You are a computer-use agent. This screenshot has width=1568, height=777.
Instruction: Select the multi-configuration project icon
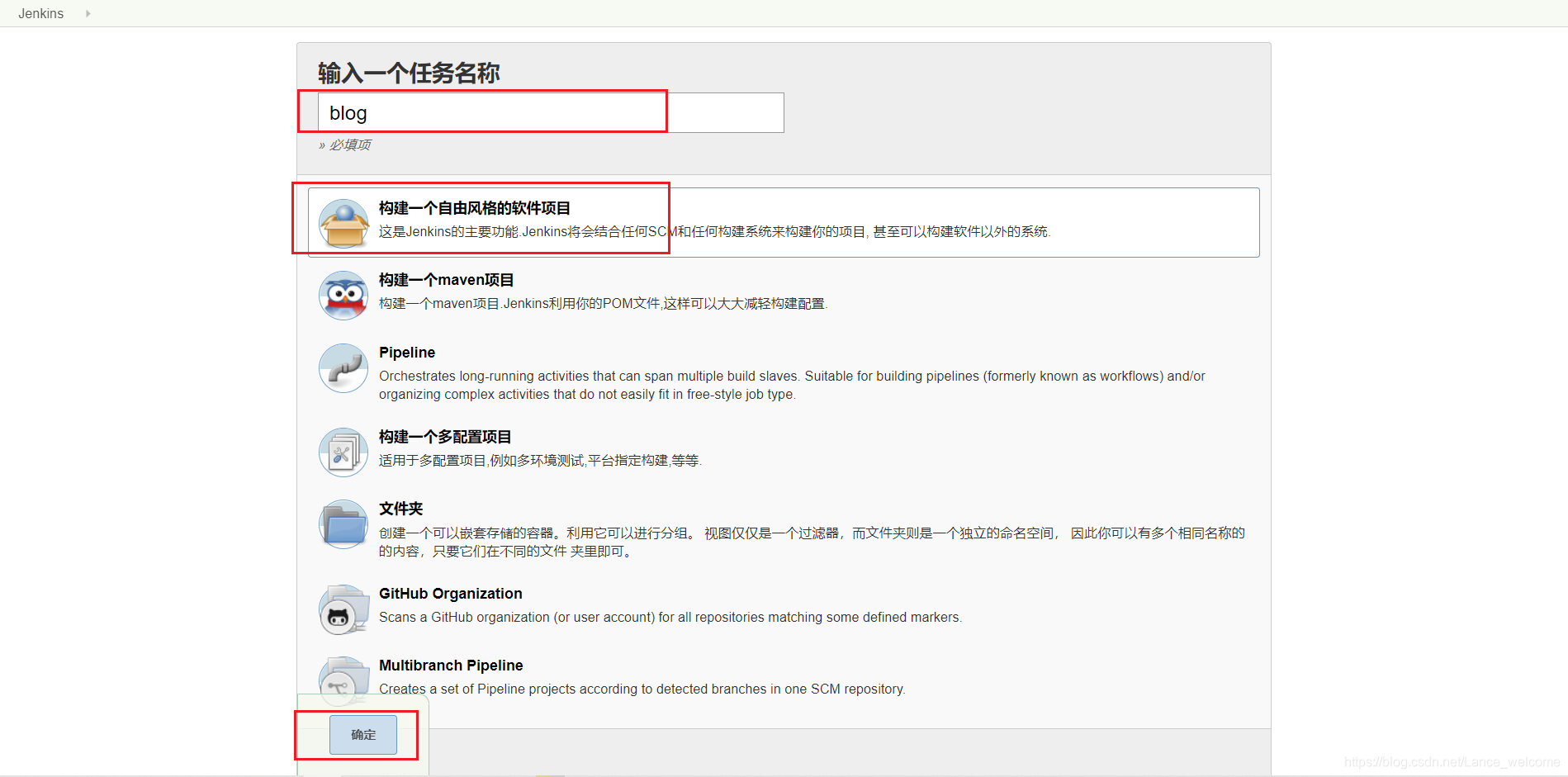[343, 452]
